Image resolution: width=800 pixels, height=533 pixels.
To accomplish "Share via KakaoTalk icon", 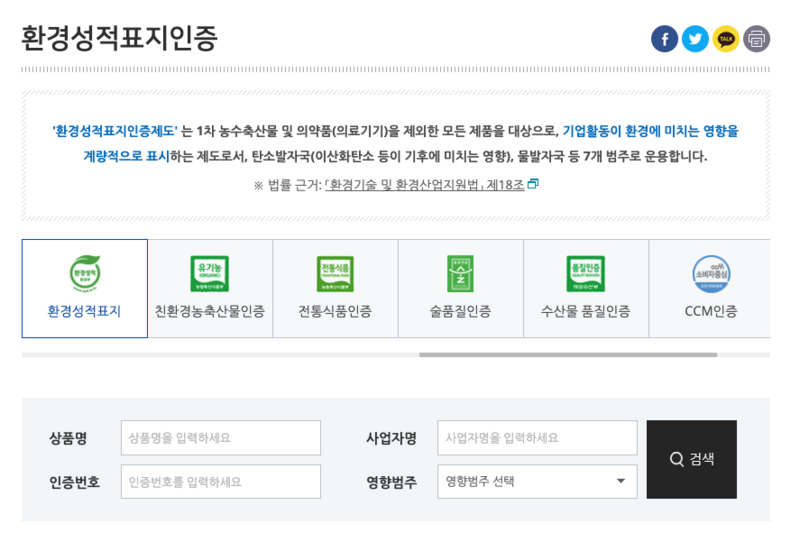I will (x=726, y=39).
